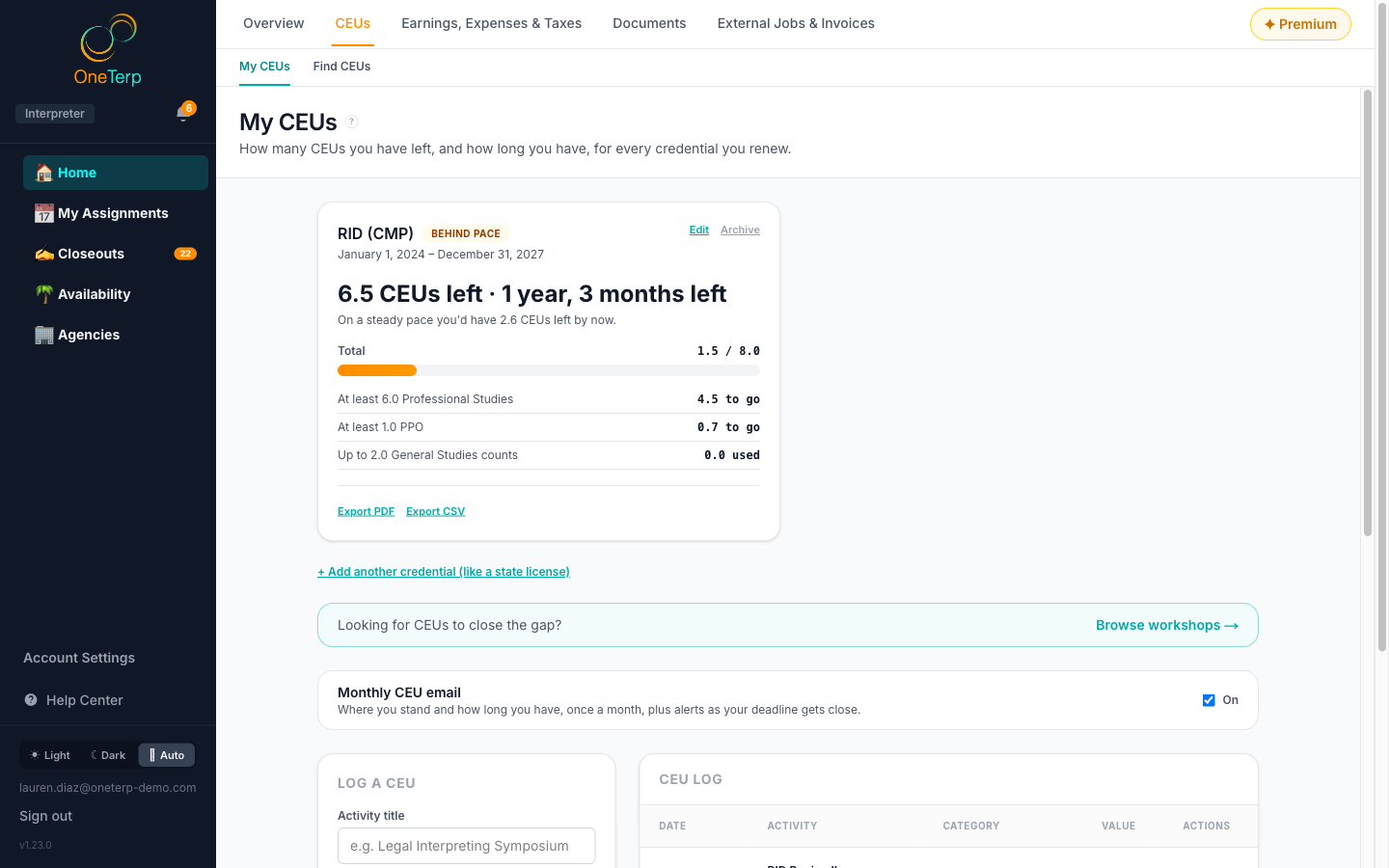Image resolution: width=1389 pixels, height=868 pixels.
Task: Add another credential link
Action: coord(444,572)
